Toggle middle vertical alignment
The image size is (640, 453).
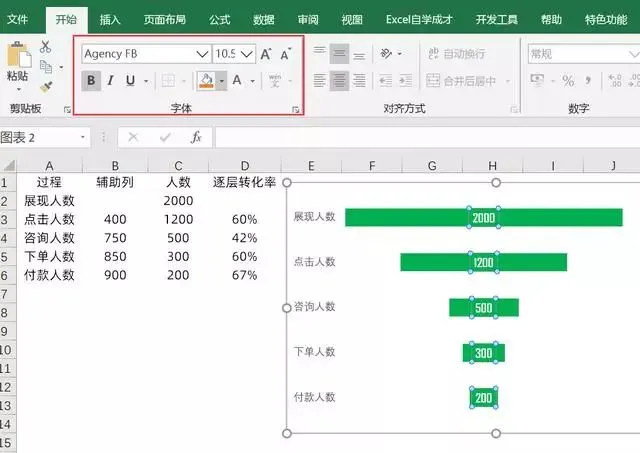(x=339, y=53)
